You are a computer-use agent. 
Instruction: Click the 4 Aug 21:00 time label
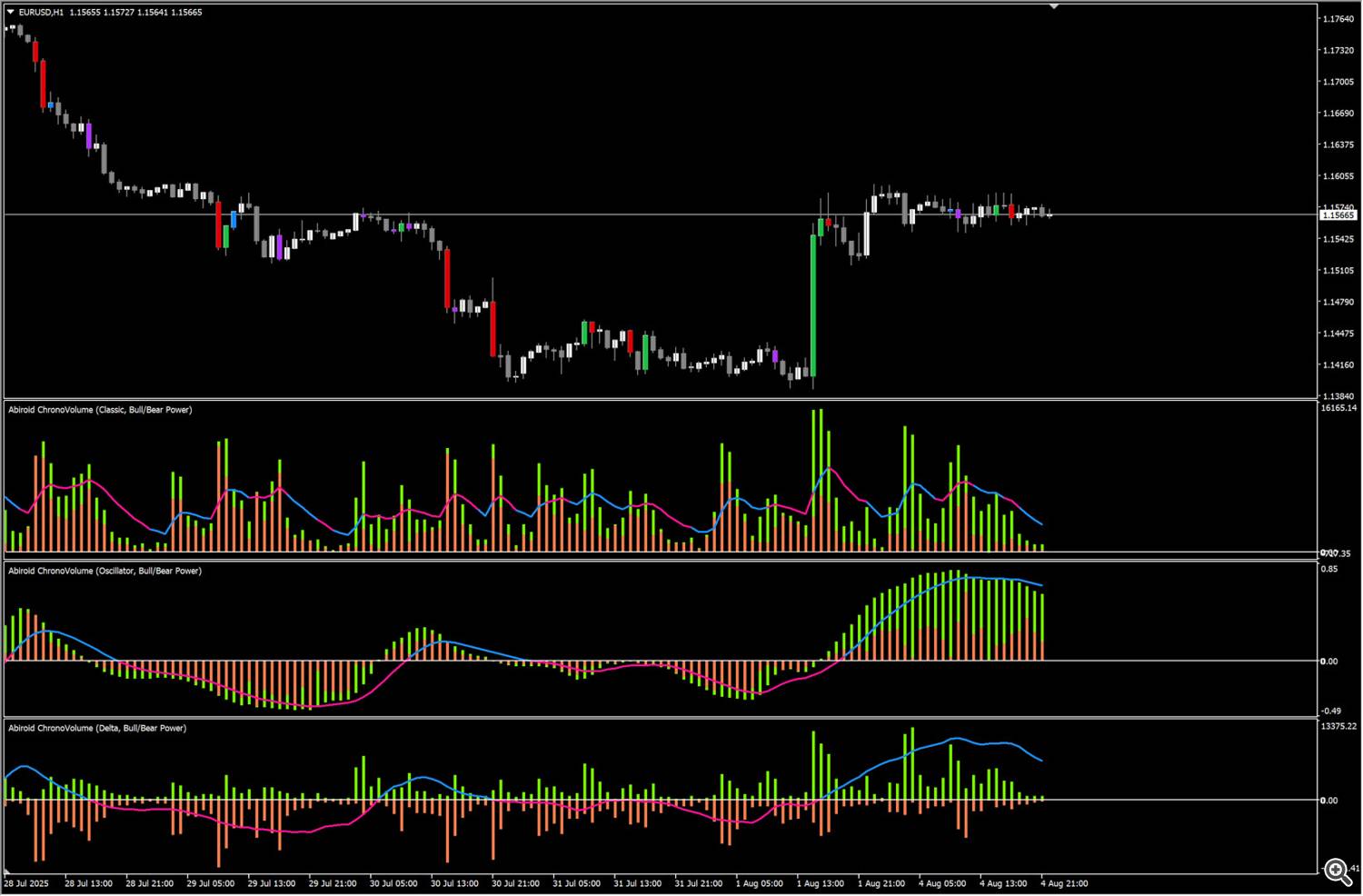[1064, 883]
